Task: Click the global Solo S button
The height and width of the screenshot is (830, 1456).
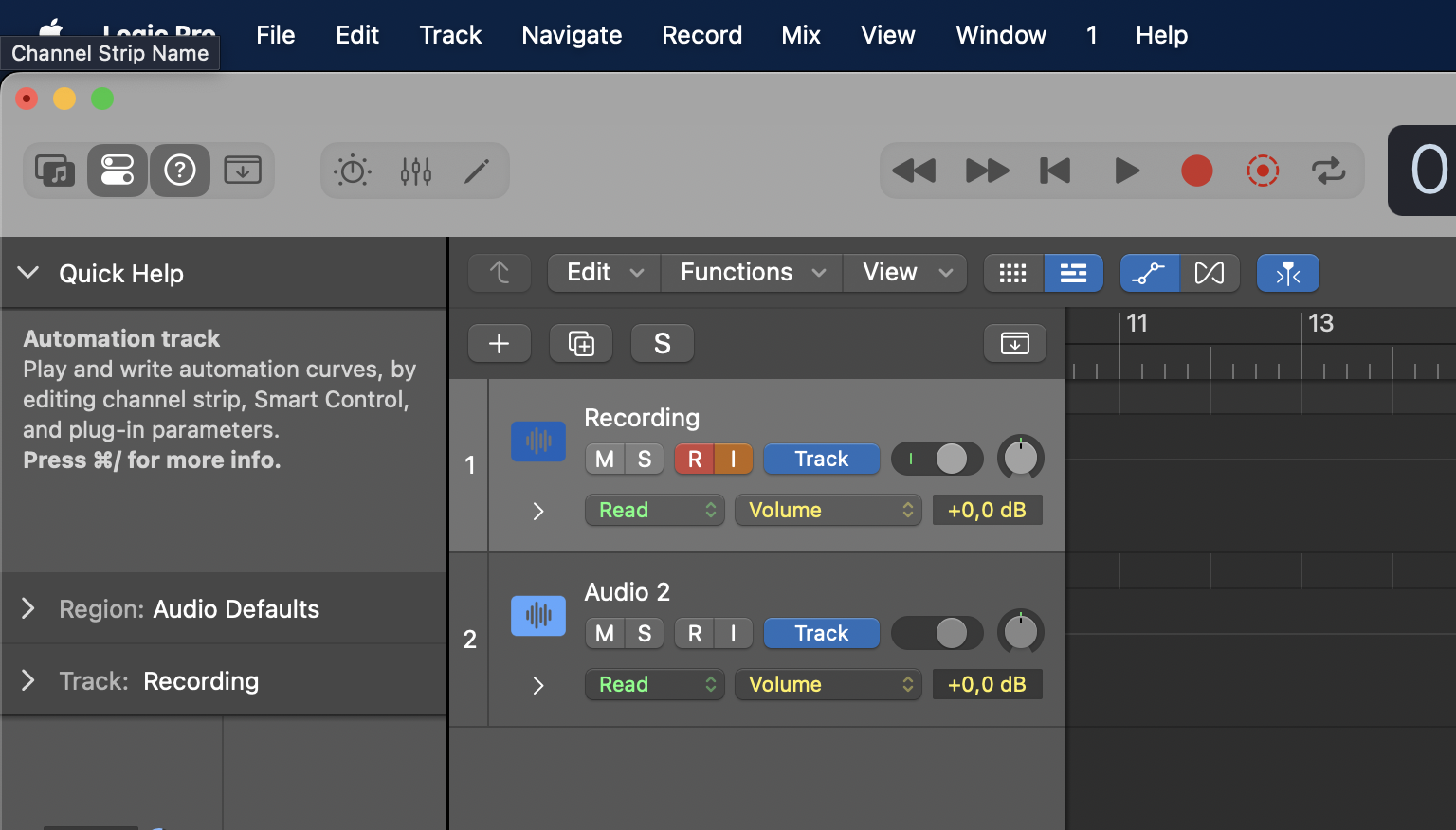Action: coord(662,343)
